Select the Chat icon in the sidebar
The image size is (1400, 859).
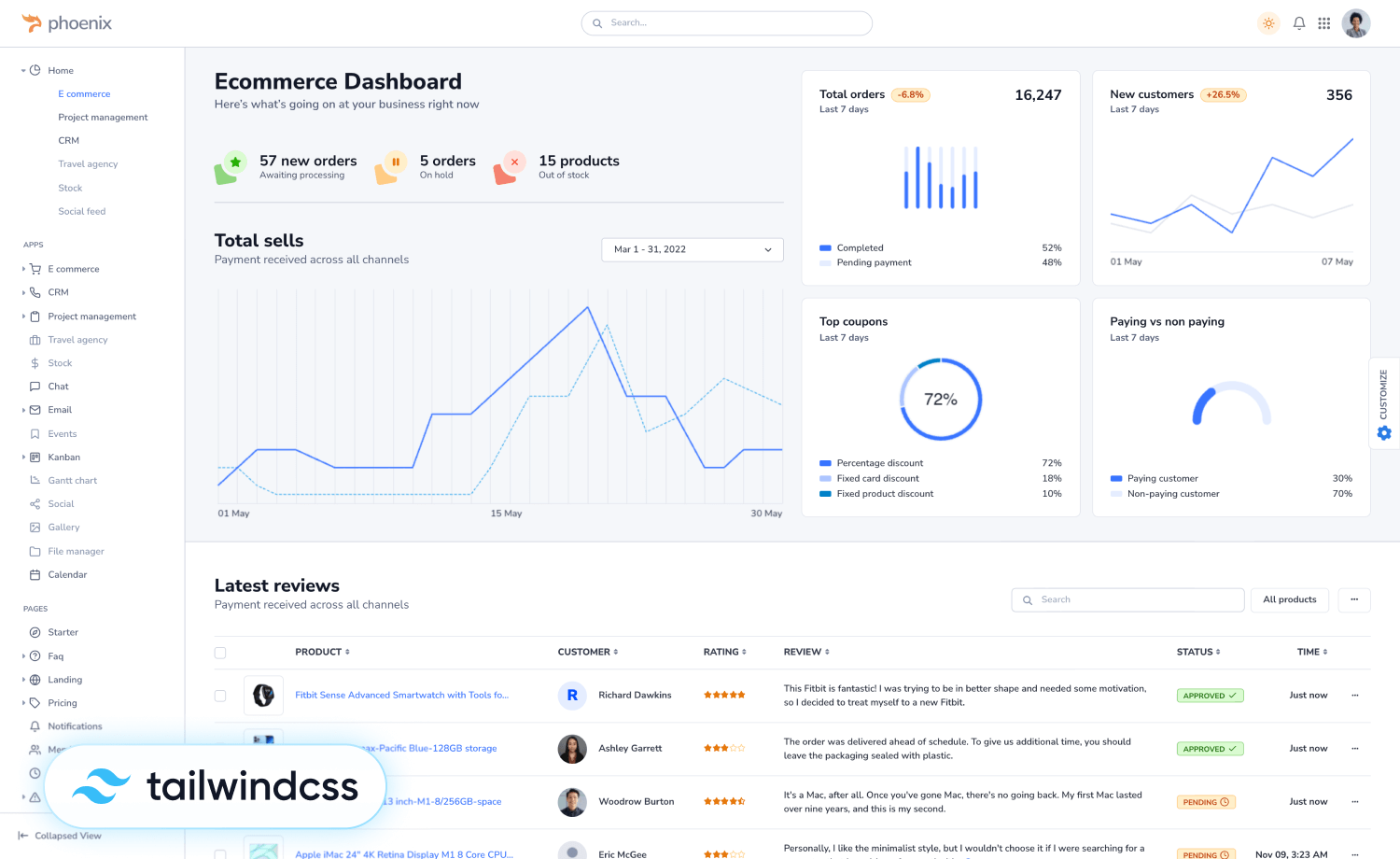tap(34, 386)
